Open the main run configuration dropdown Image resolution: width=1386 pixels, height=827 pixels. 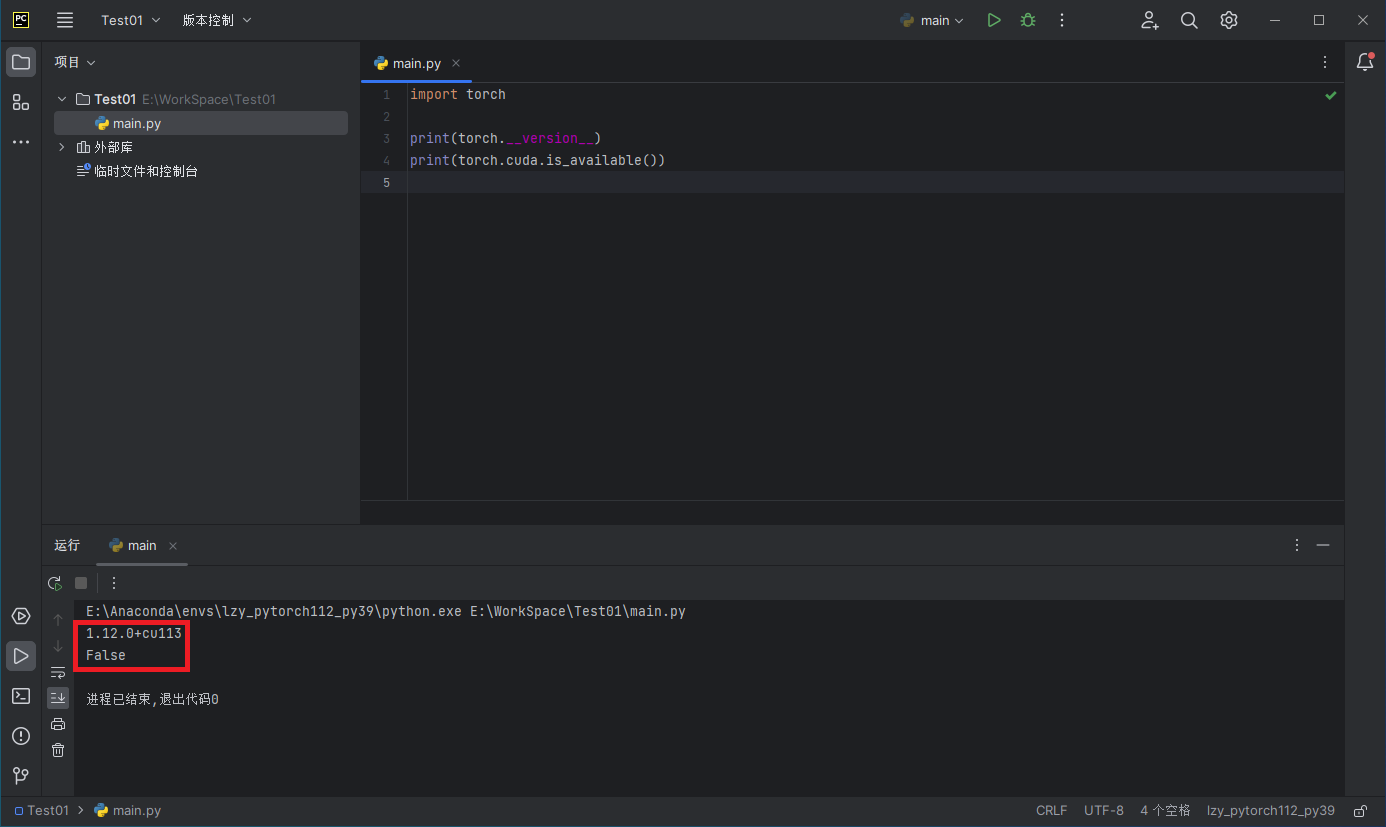(932, 20)
